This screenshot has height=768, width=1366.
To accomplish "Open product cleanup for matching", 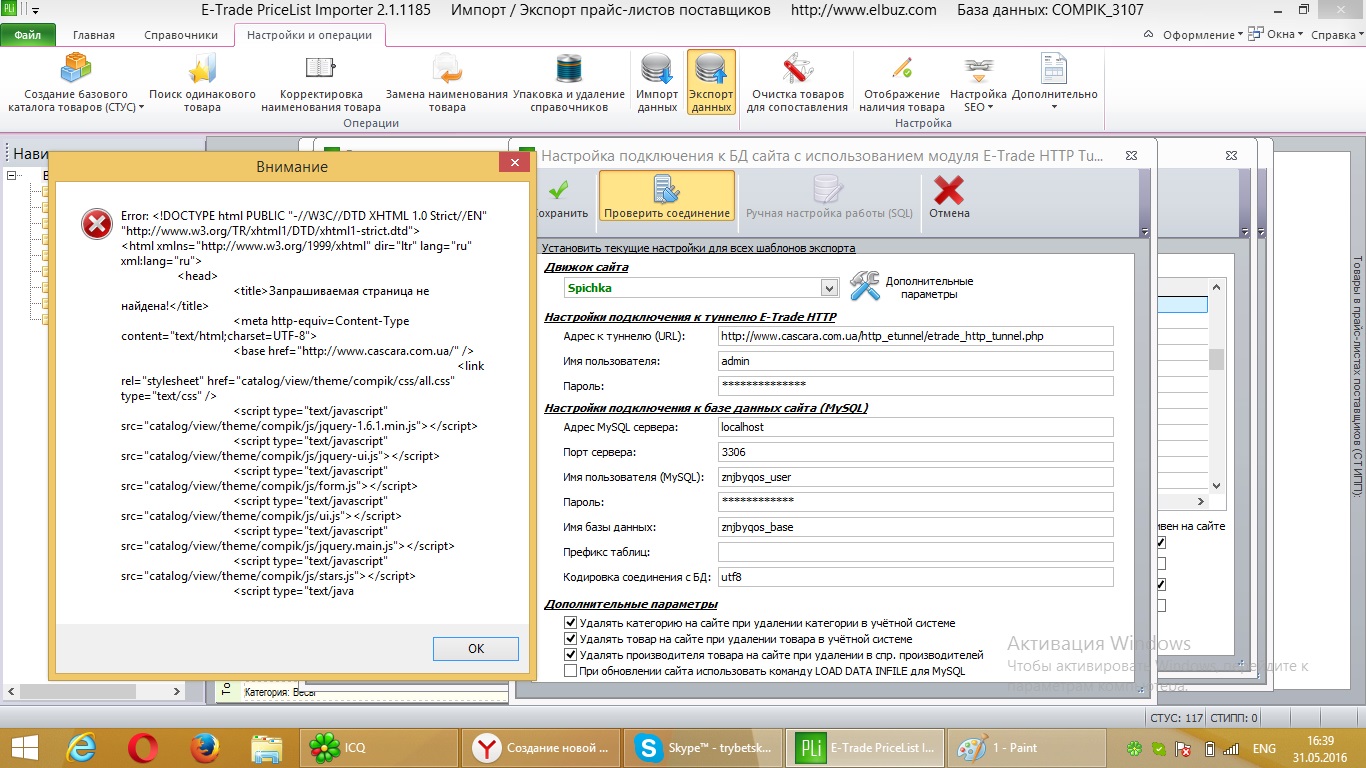I will coord(797,83).
